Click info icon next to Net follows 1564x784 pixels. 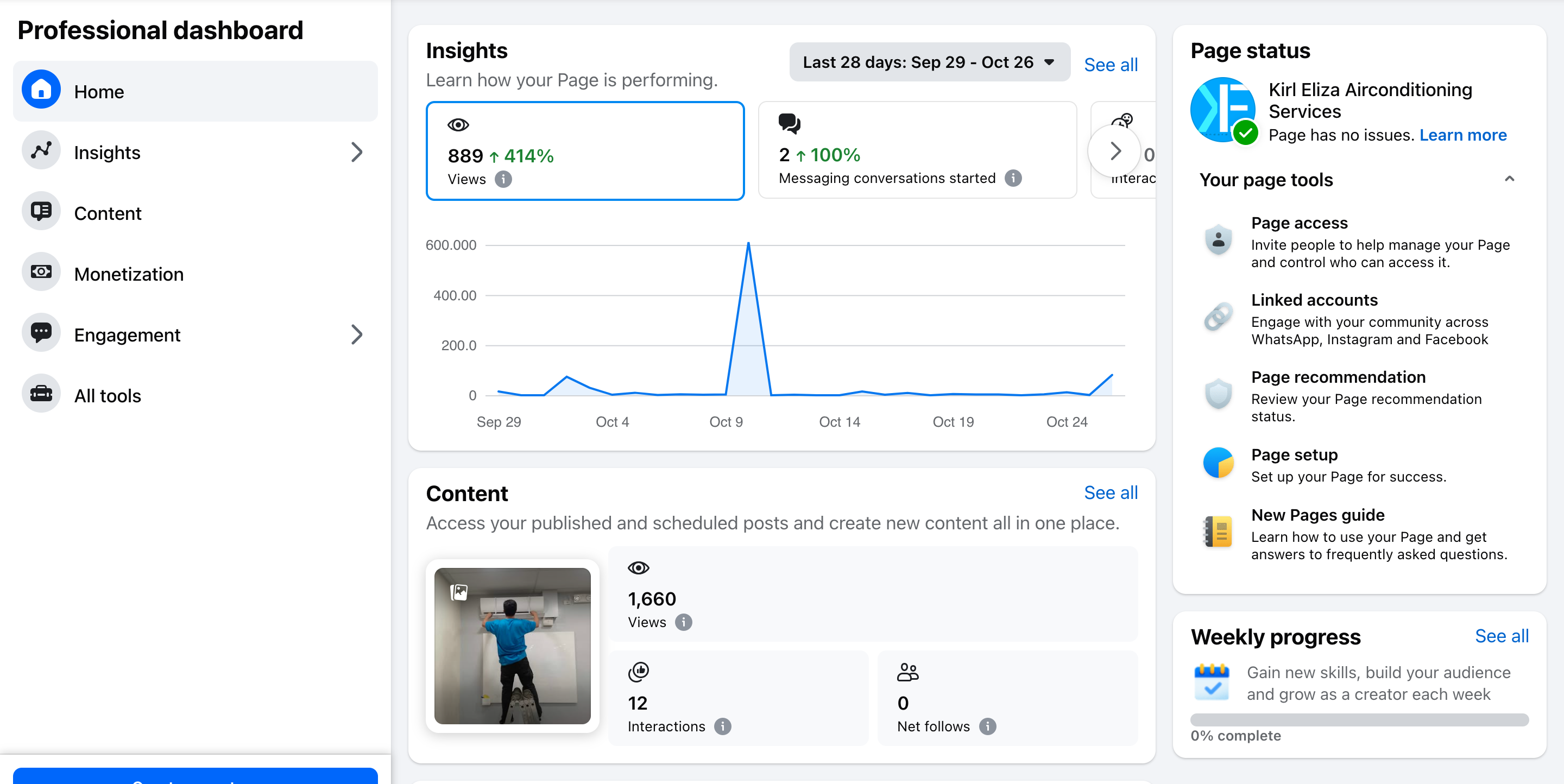click(987, 726)
